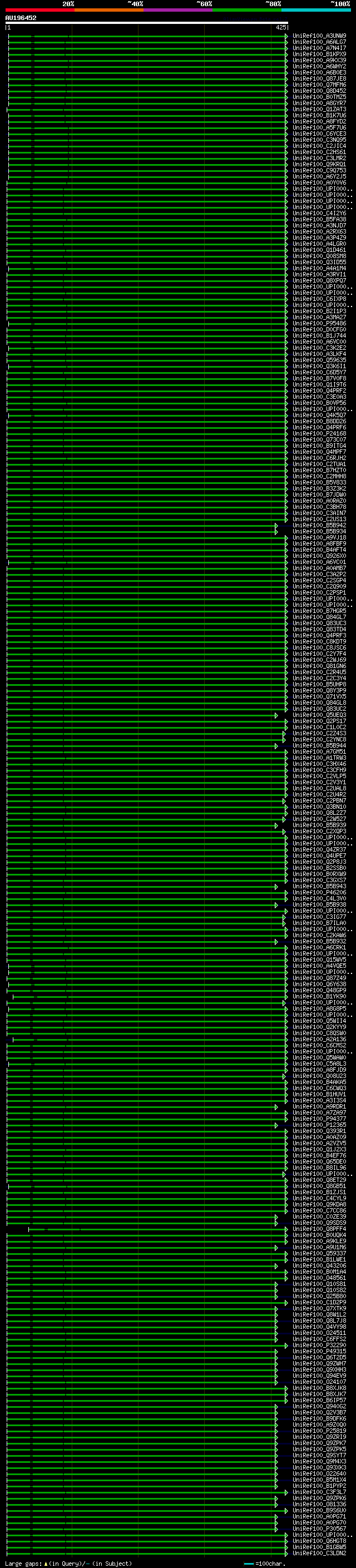Select the label UniRef100_B9S6U0

point(319,1510)
